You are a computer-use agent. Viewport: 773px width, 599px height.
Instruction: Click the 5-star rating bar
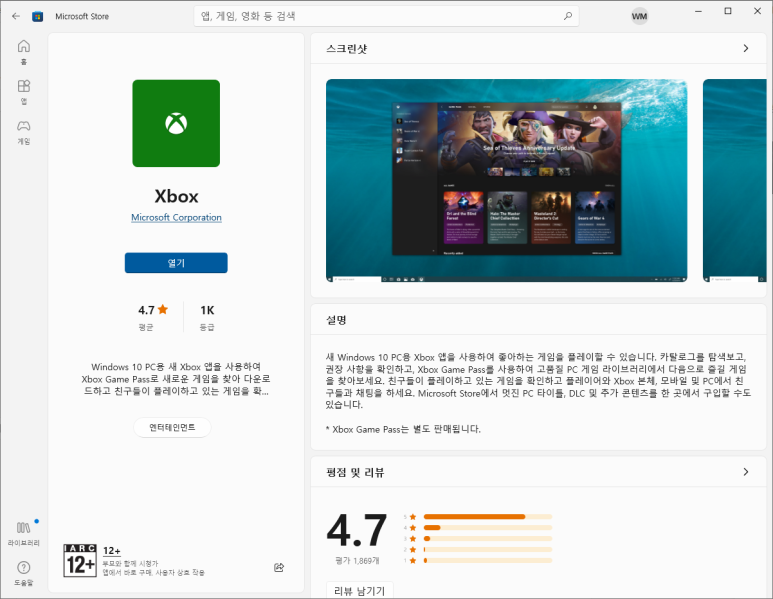[488, 517]
